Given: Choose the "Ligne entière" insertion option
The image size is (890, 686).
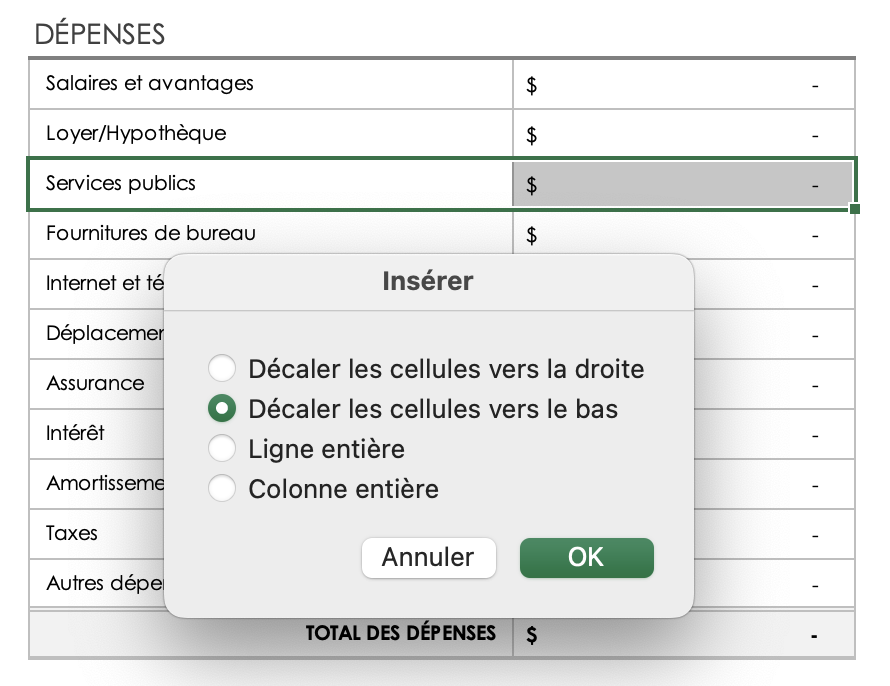Looking at the screenshot, I should tap(222, 448).
